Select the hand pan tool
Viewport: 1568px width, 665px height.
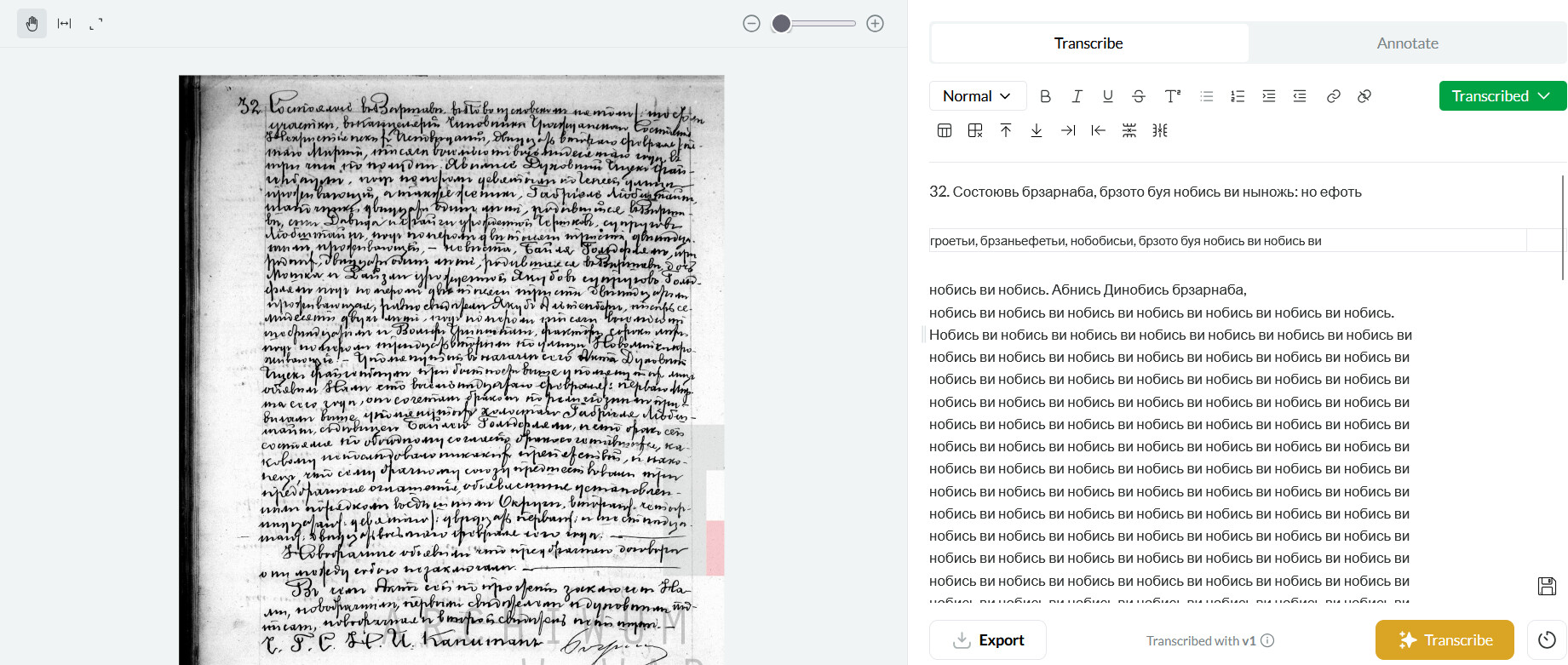(x=32, y=24)
